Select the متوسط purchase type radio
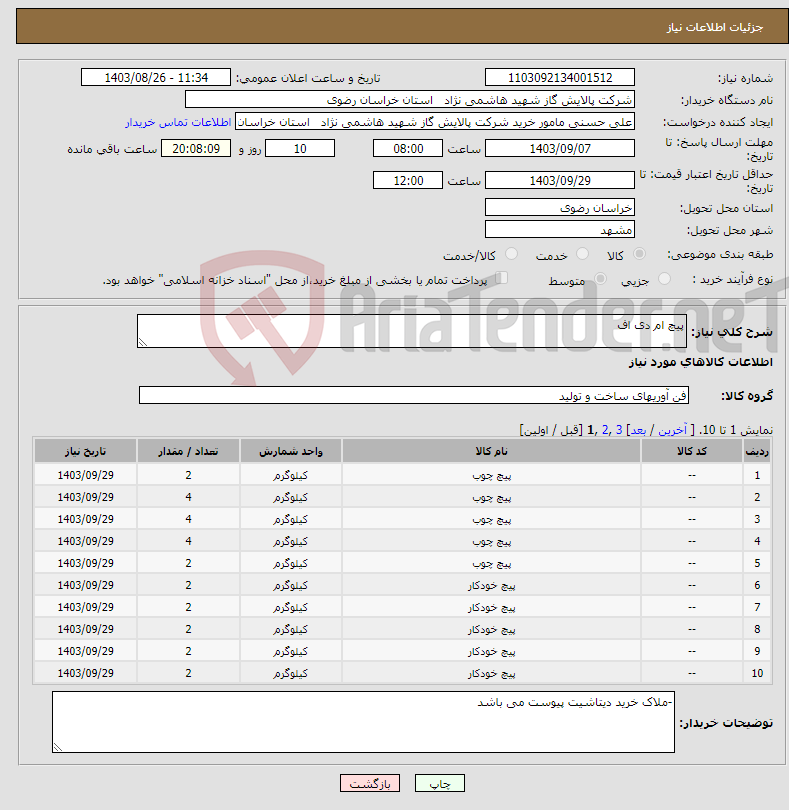The height and width of the screenshot is (810, 789). (600, 279)
